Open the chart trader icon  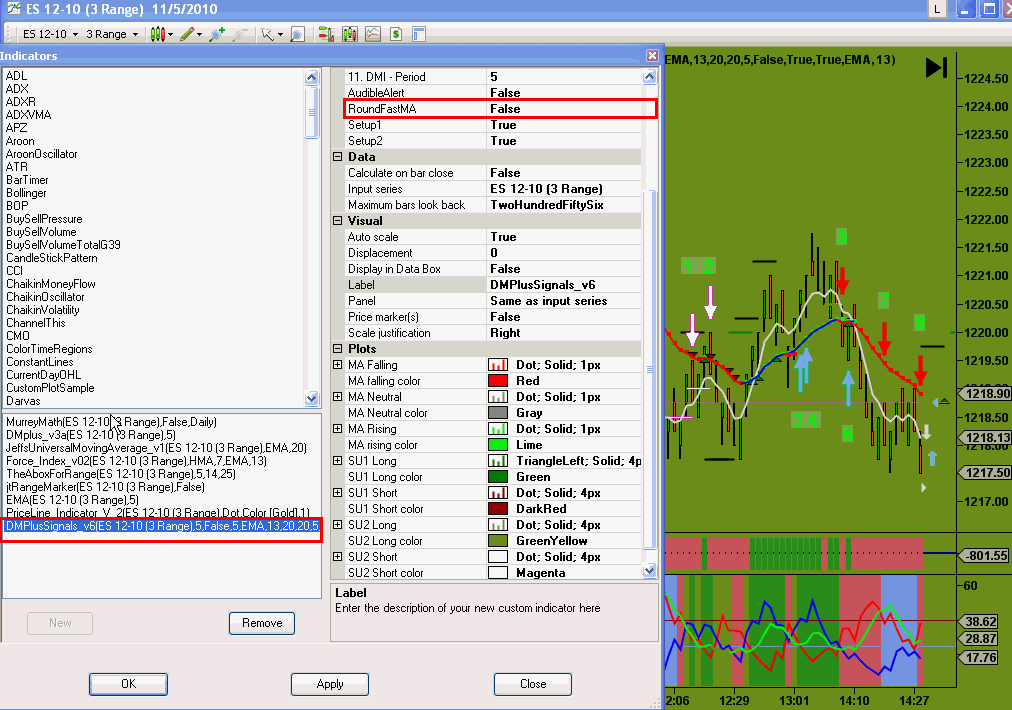pyautogui.click(x=326, y=34)
